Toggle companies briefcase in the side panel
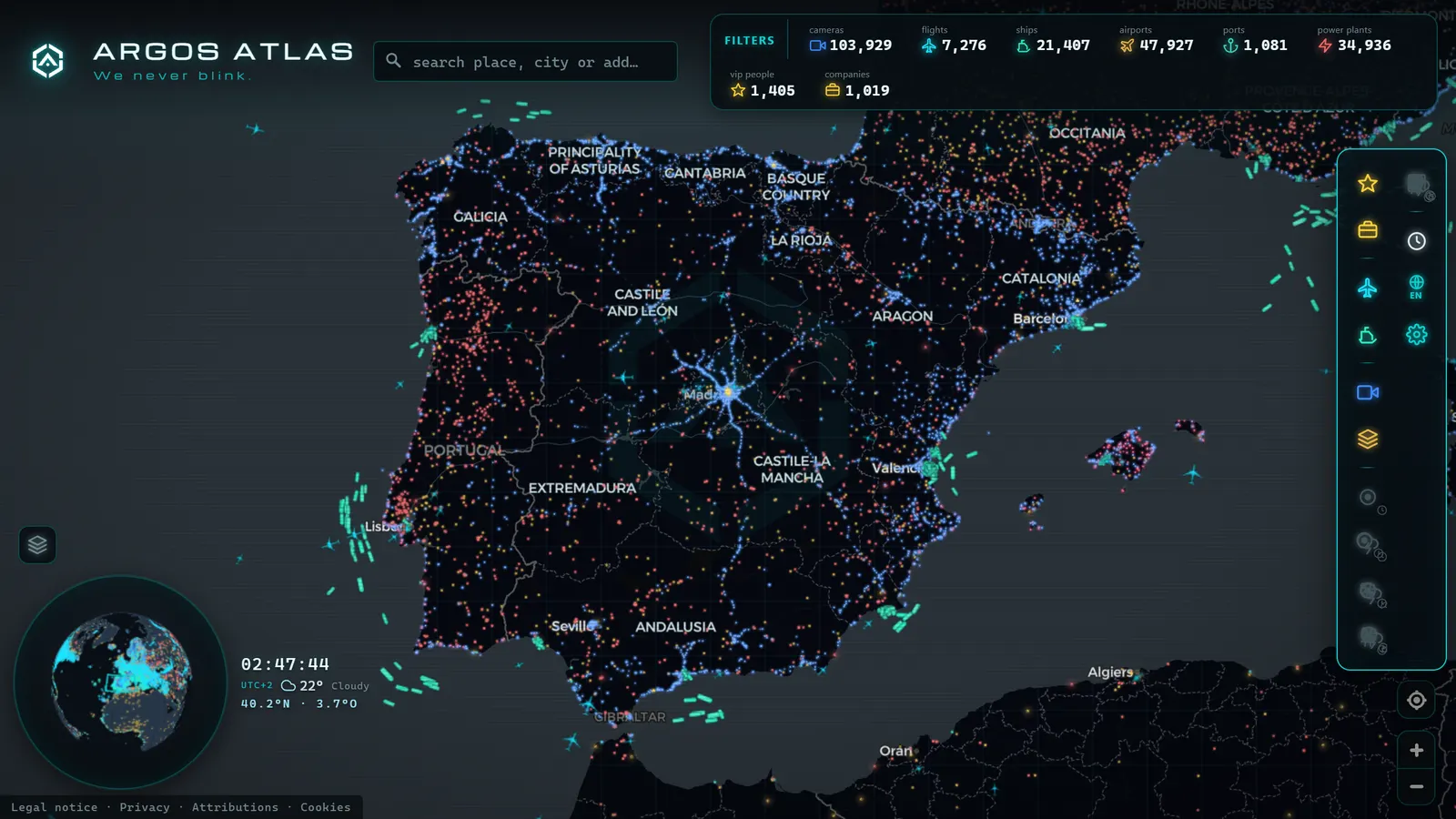Image resolution: width=1456 pixels, height=819 pixels. click(x=1368, y=229)
